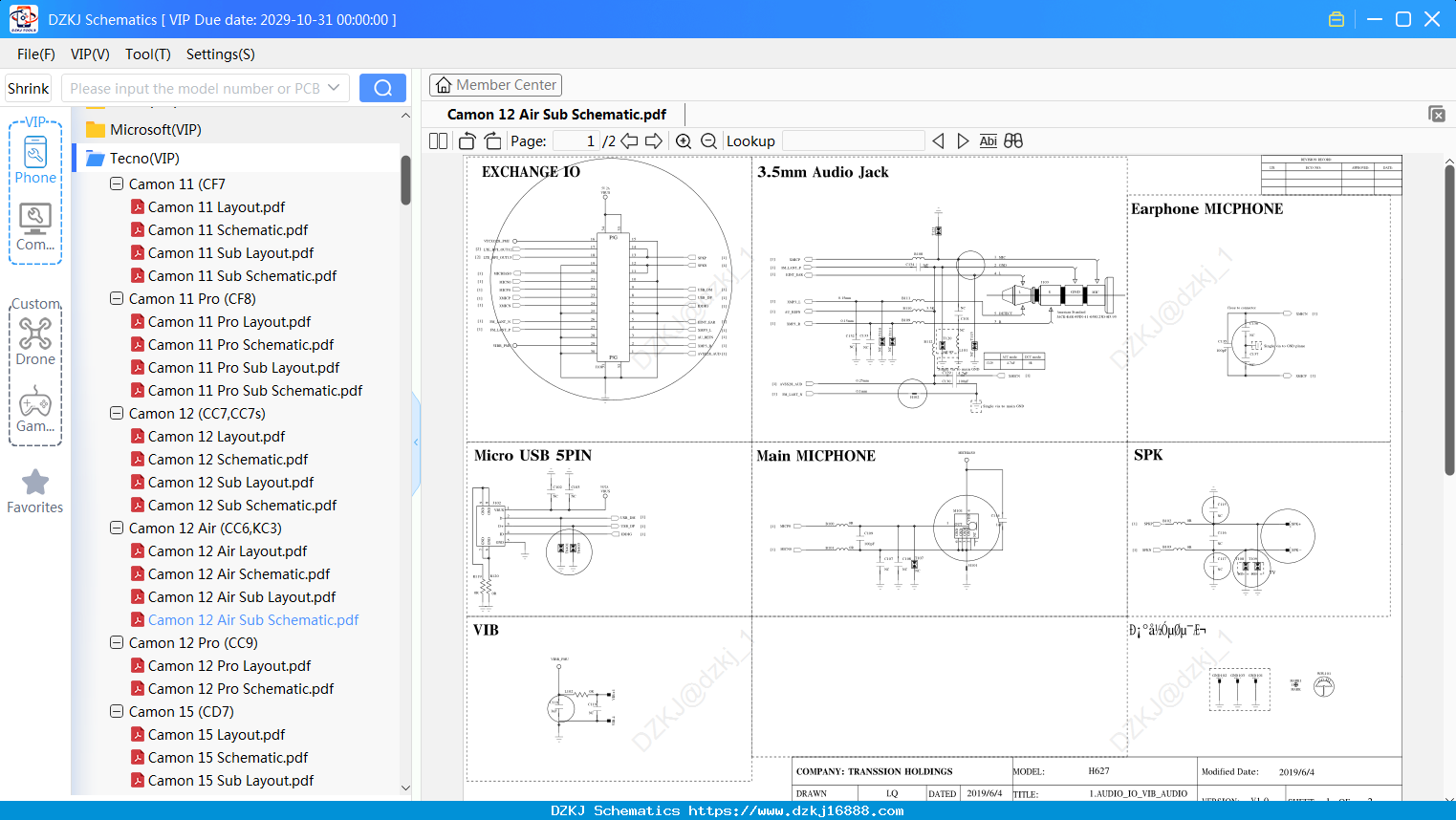Find previous lookup result triangle
This screenshot has width=1456, height=820.
(938, 140)
